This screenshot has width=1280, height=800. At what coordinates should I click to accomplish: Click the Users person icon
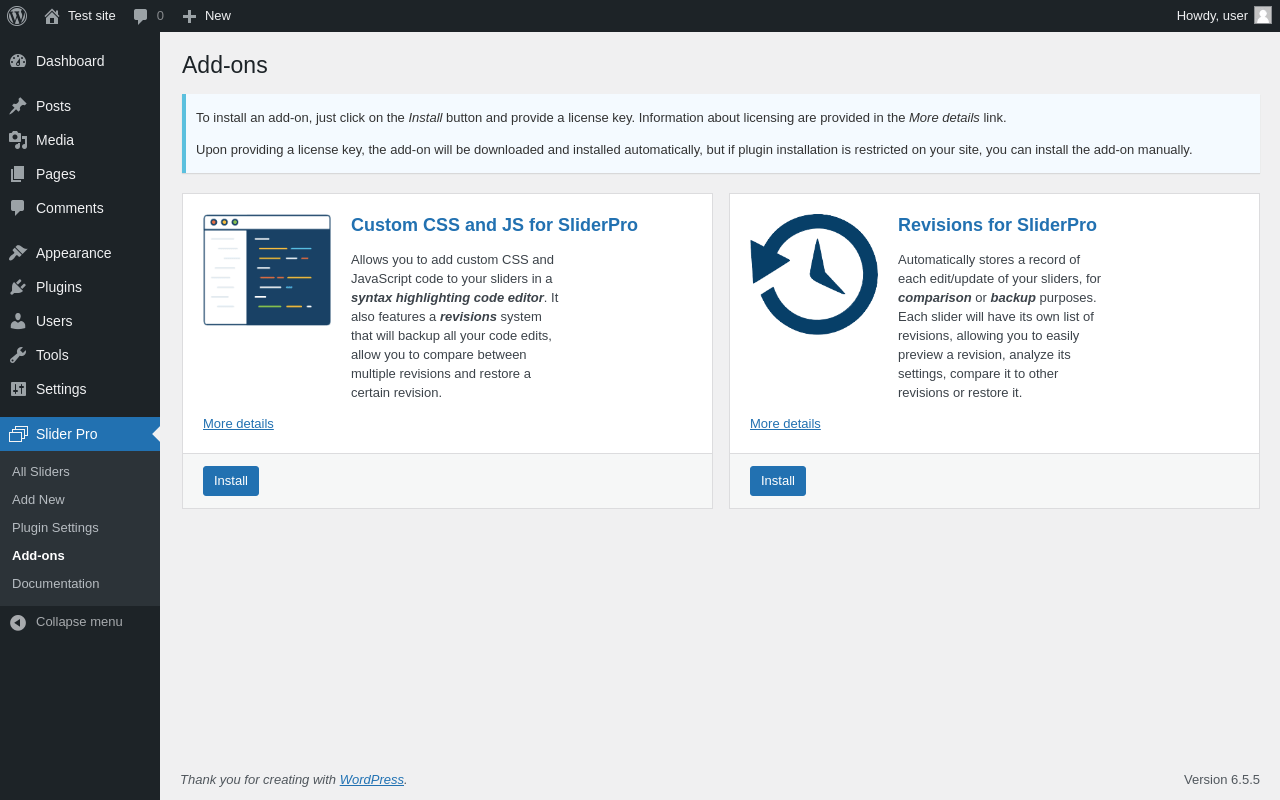coord(18,321)
